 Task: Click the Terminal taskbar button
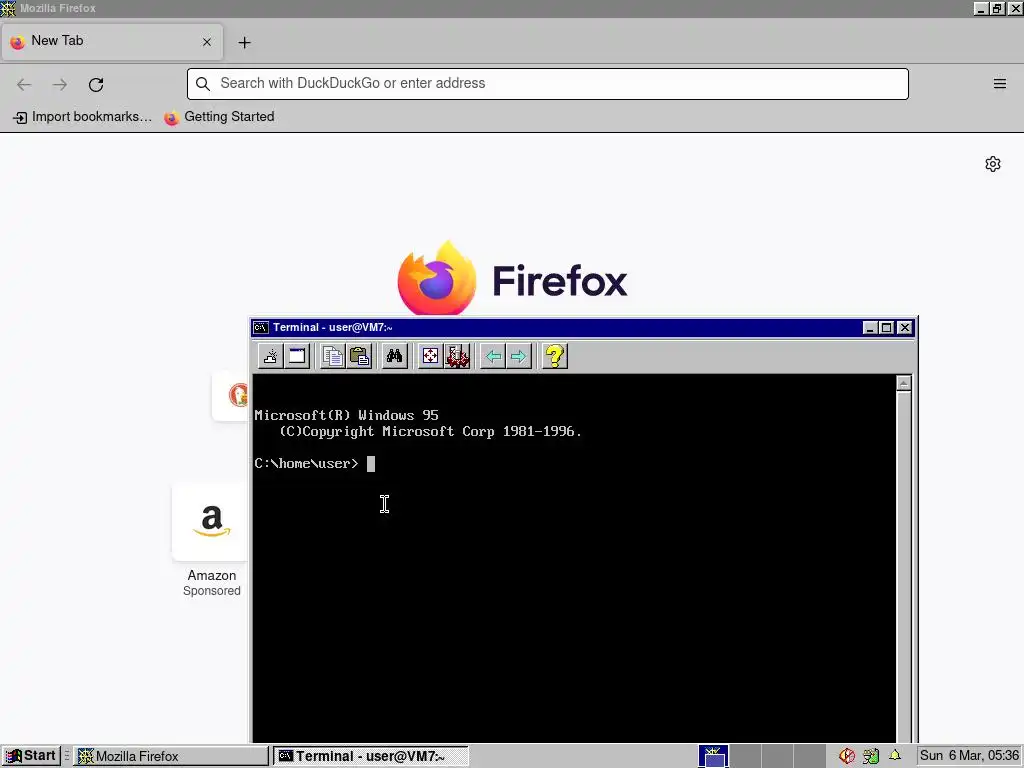click(370, 756)
